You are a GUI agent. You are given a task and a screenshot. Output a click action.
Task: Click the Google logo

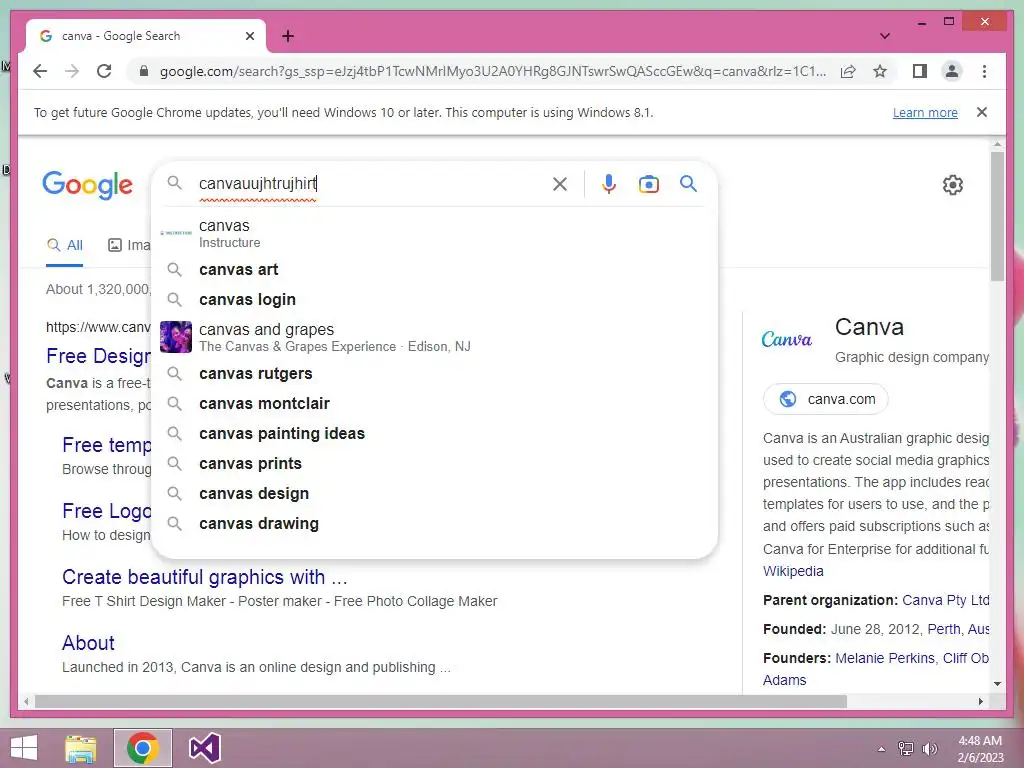[x=88, y=185]
